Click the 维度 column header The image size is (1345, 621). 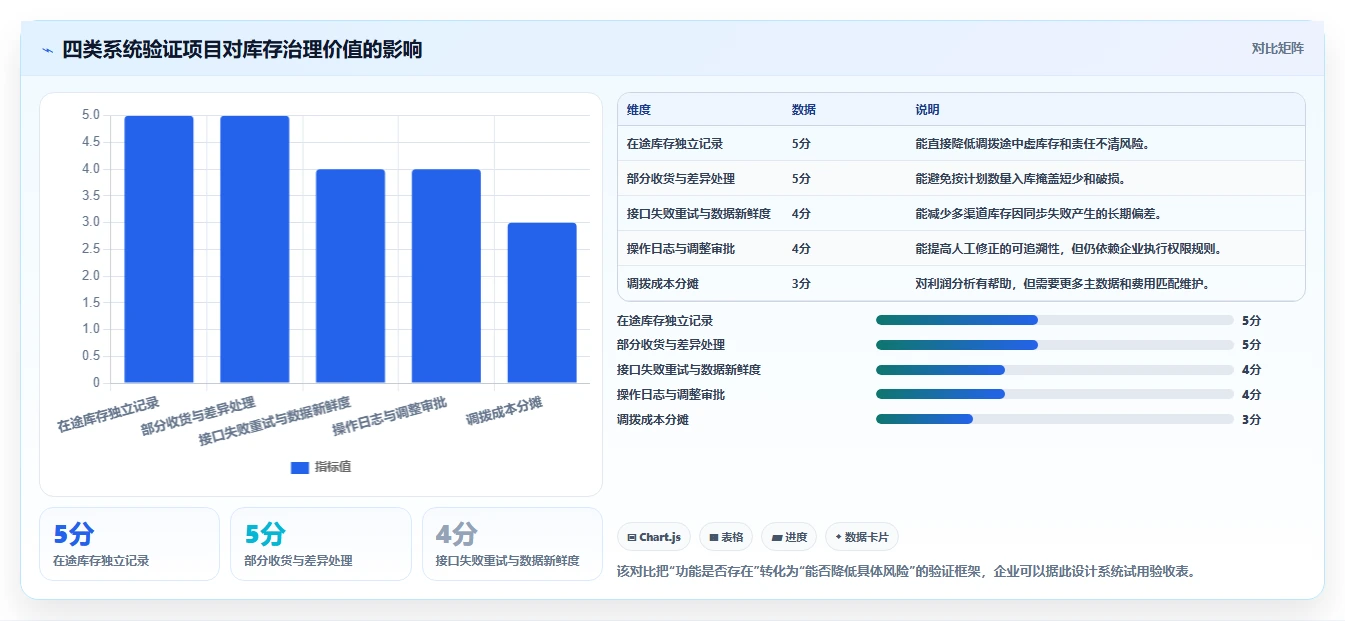point(639,110)
